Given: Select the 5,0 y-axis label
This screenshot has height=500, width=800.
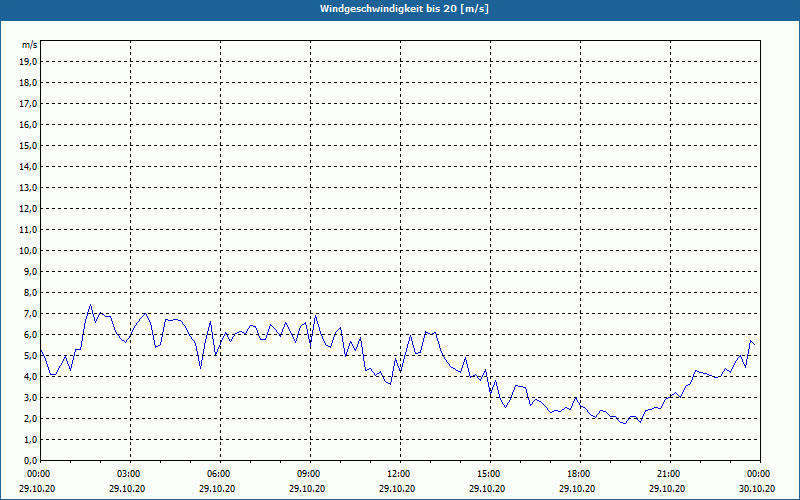Looking at the screenshot, I should [x=30, y=356].
